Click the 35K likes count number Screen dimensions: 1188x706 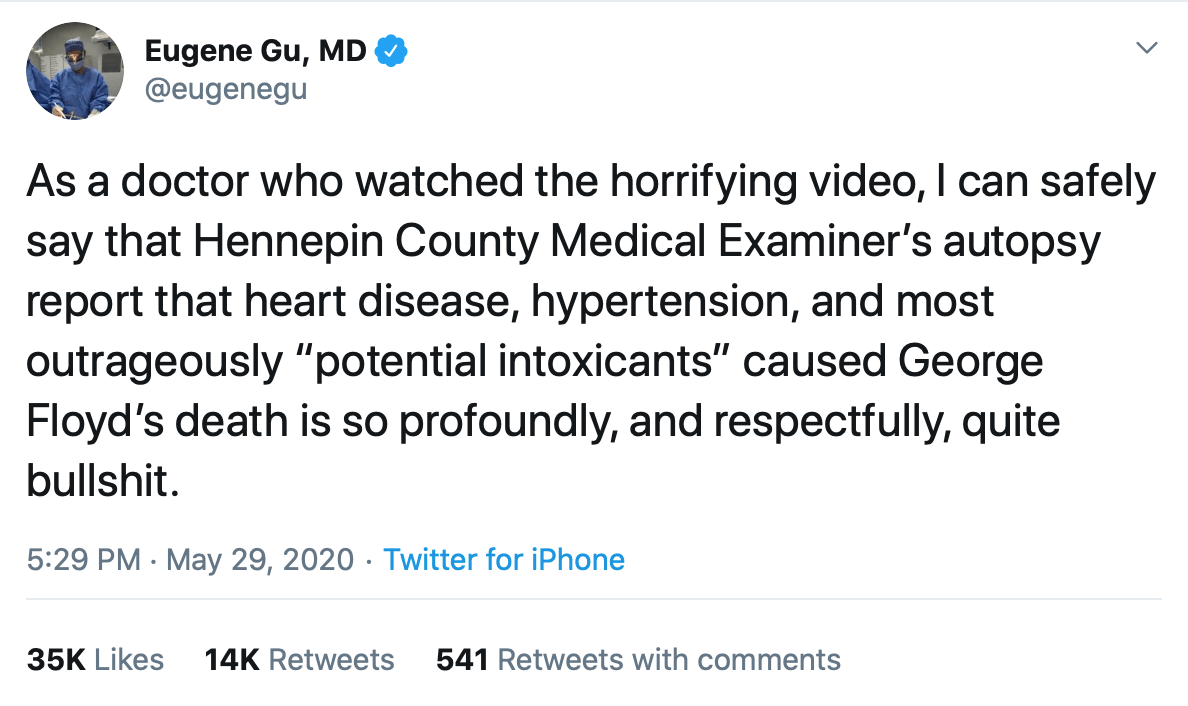56,660
